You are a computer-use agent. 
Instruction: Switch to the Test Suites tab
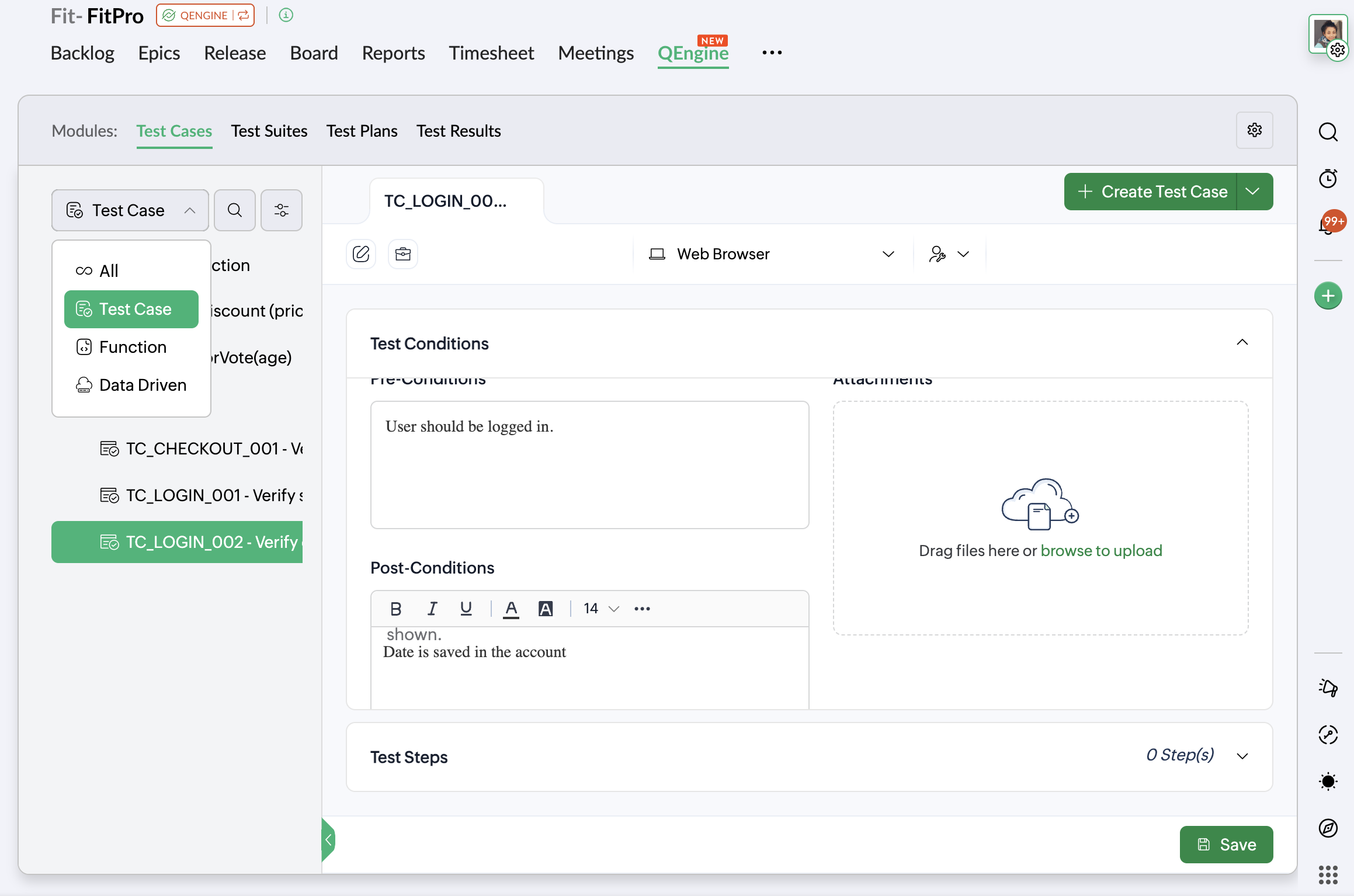269,131
